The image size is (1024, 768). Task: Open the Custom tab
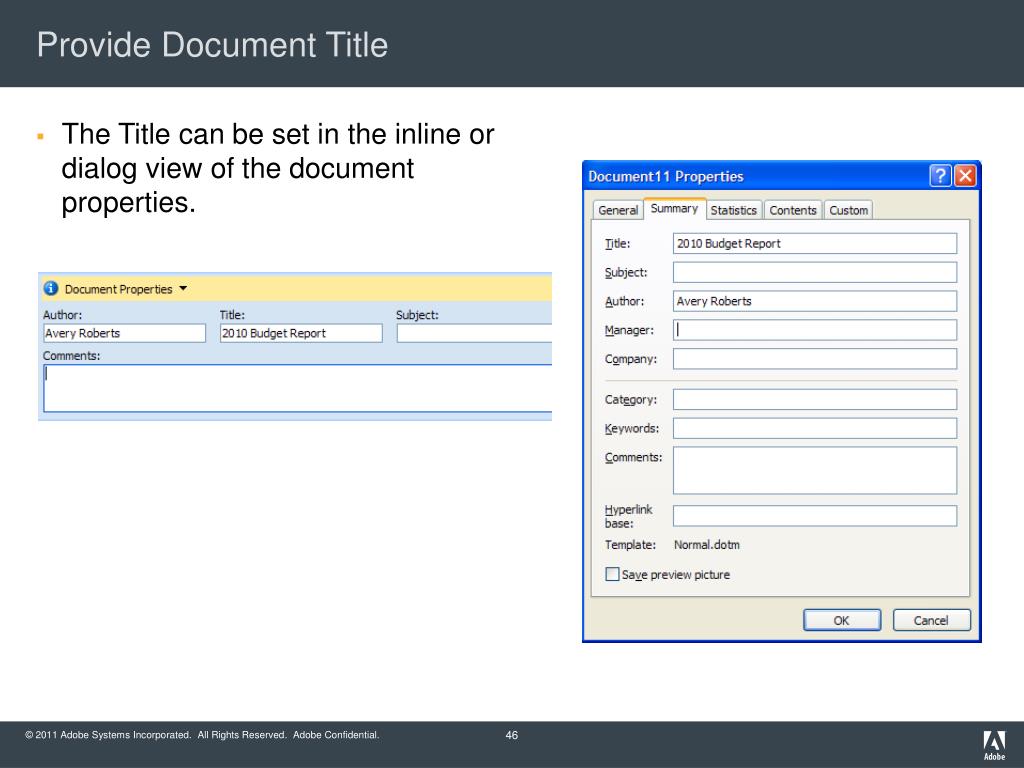[x=848, y=210]
